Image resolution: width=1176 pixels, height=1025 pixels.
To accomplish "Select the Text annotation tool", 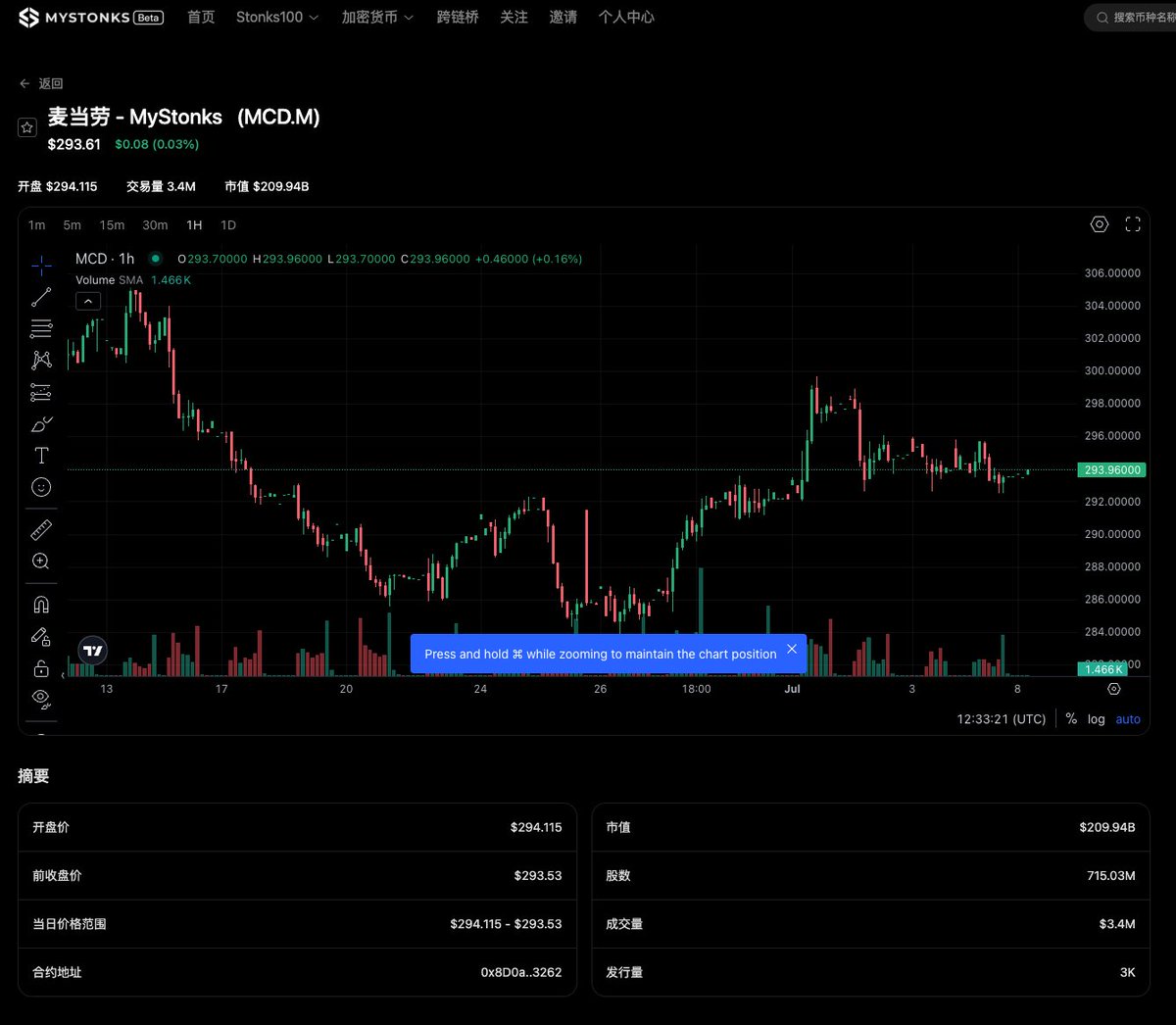I will pos(41,456).
